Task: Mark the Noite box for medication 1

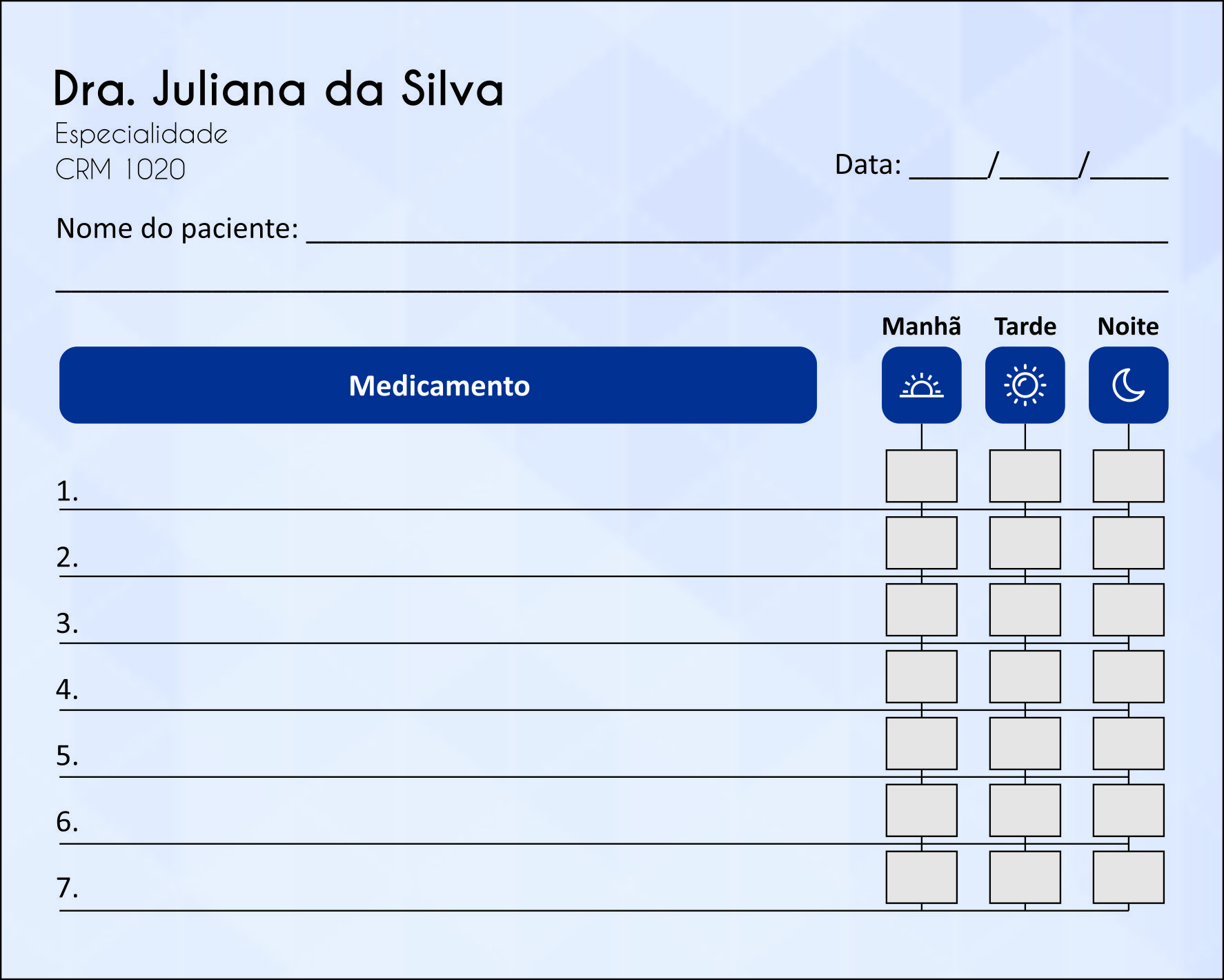Action: coord(1128,476)
